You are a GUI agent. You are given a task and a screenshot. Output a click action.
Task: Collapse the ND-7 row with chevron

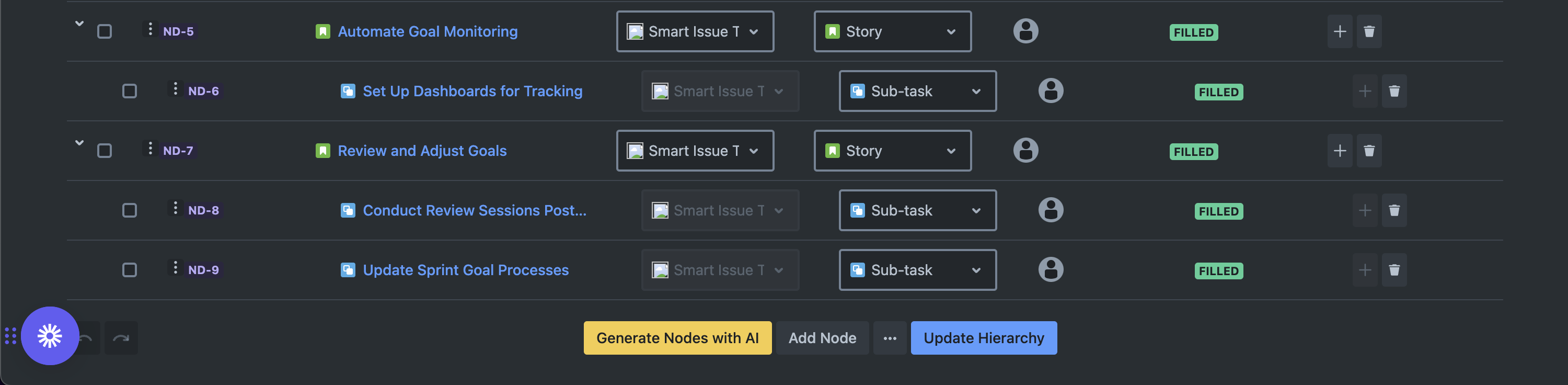tap(79, 143)
